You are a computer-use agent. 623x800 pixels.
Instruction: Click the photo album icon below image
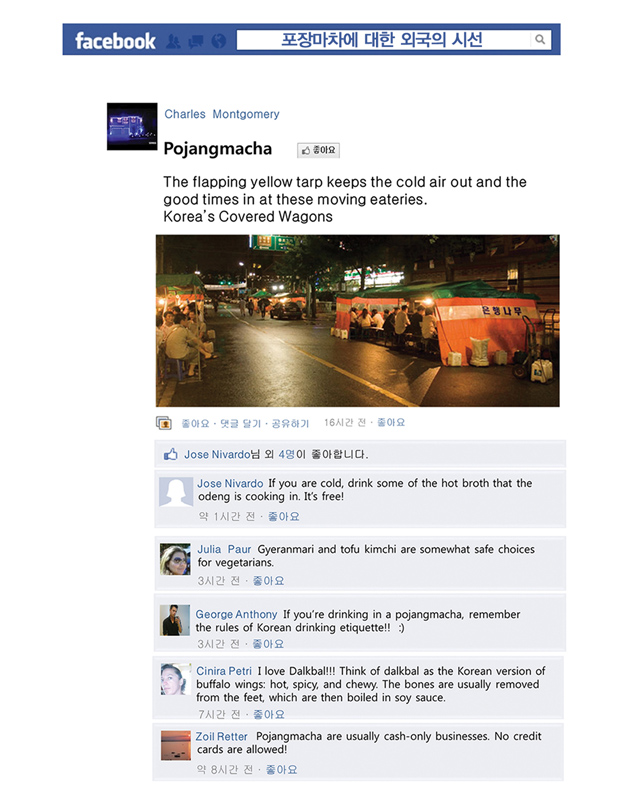(x=164, y=423)
